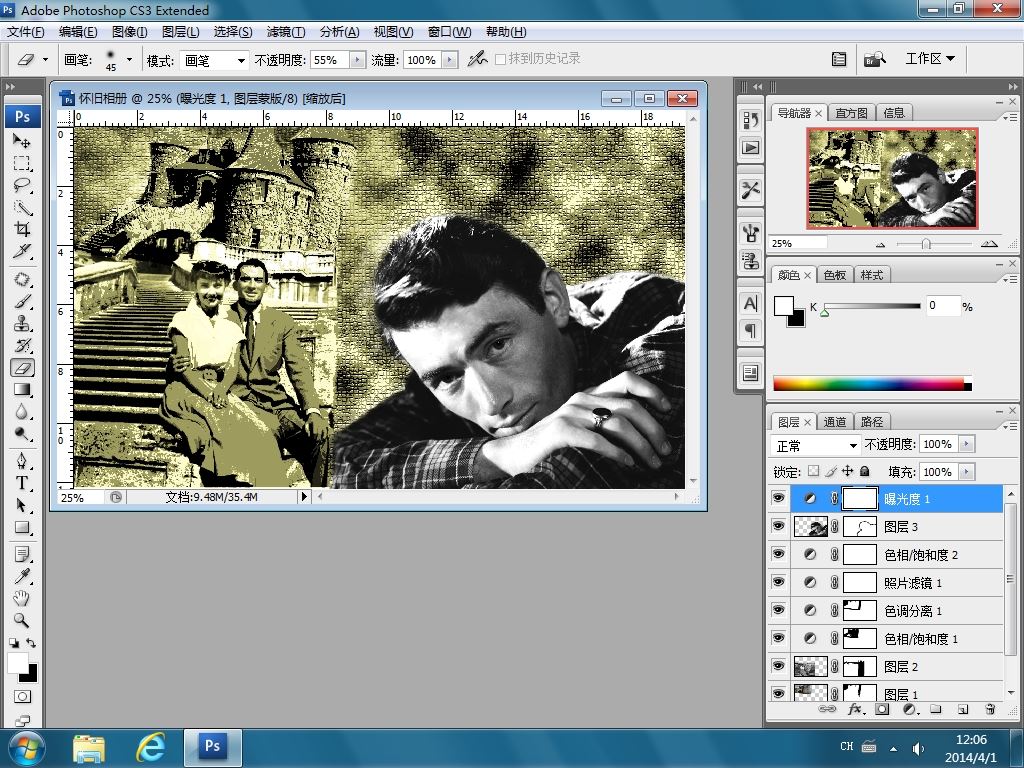
Task: Open the 图像(I) menu
Action: [x=129, y=31]
